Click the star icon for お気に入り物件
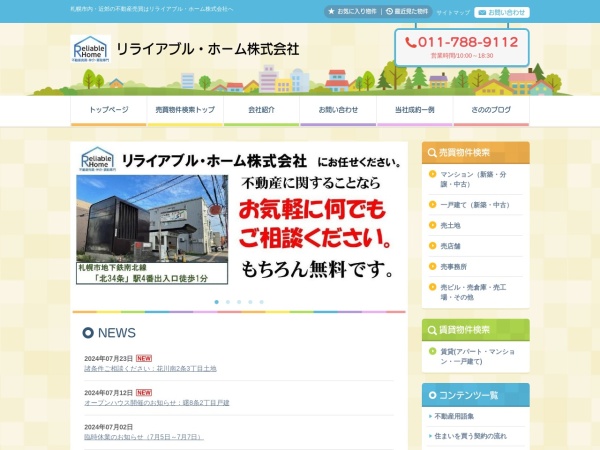 (x=331, y=11)
